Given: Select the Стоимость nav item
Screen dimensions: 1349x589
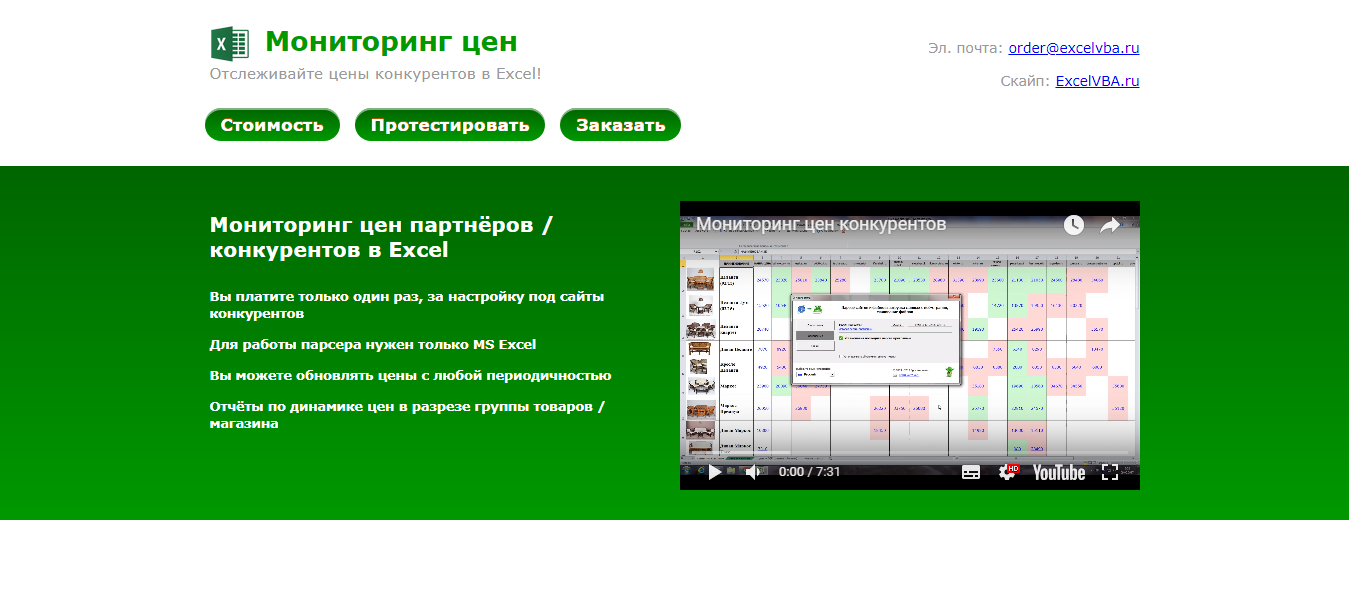Looking at the screenshot, I should pos(272,124).
